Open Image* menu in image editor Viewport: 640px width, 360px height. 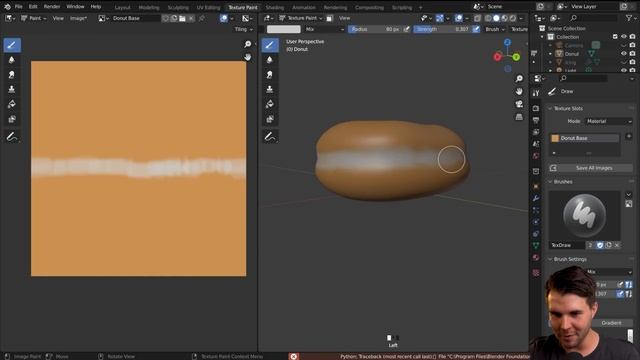(x=78, y=18)
